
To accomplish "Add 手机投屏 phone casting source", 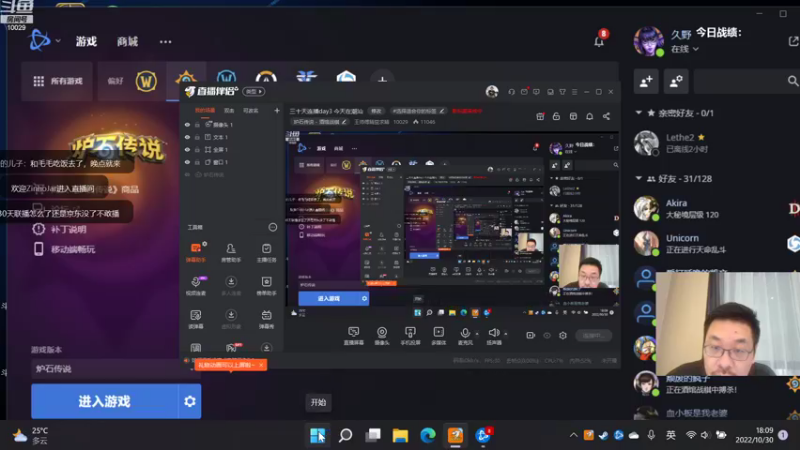I will coord(410,336).
